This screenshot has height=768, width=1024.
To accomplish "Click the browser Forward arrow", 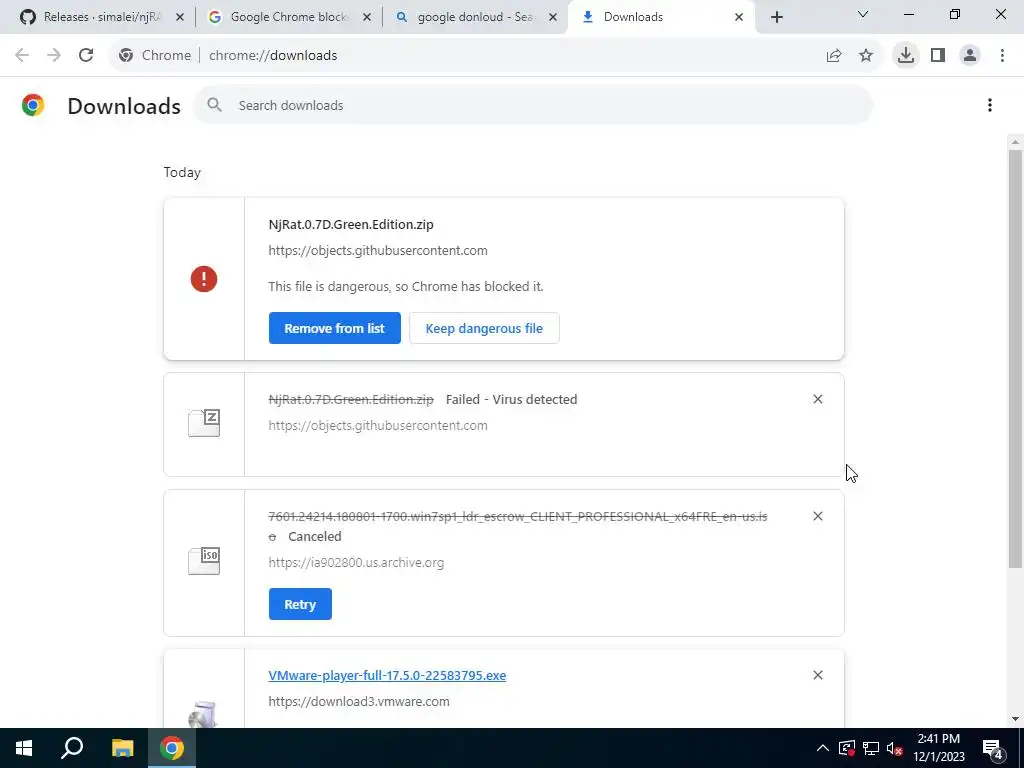I will point(54,56).
